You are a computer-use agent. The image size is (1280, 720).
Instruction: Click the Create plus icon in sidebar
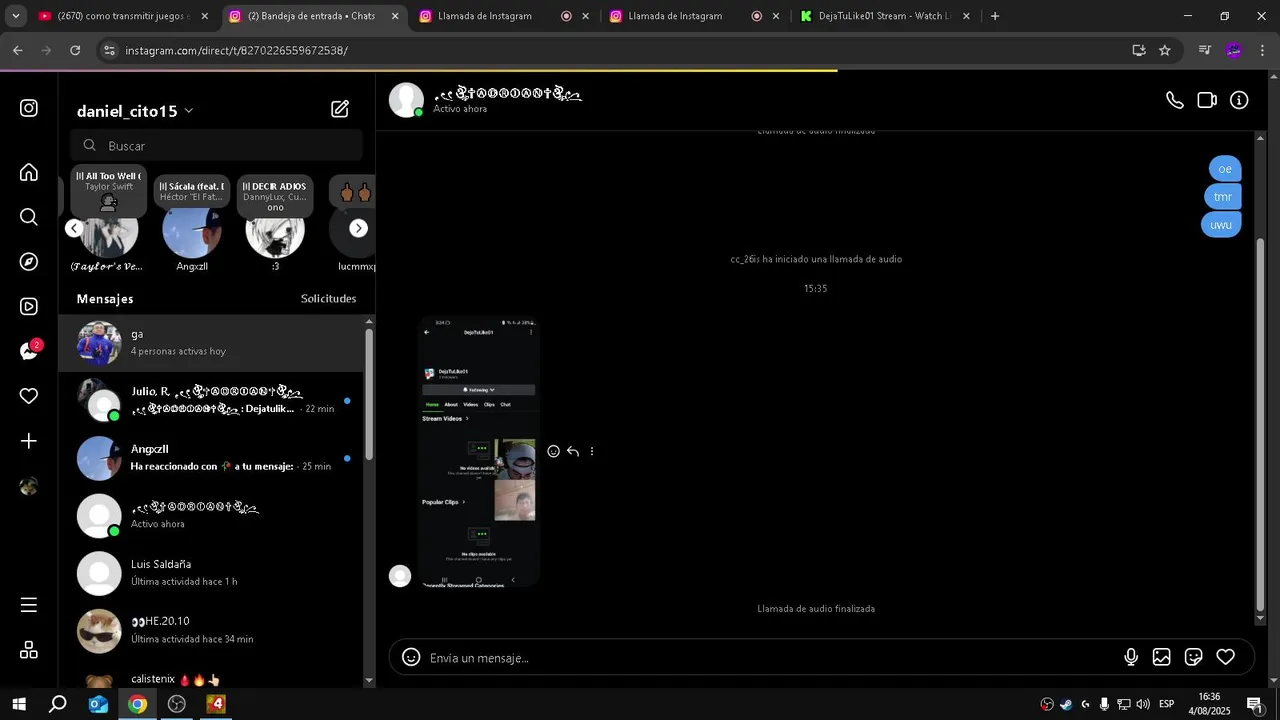[29, 441]
